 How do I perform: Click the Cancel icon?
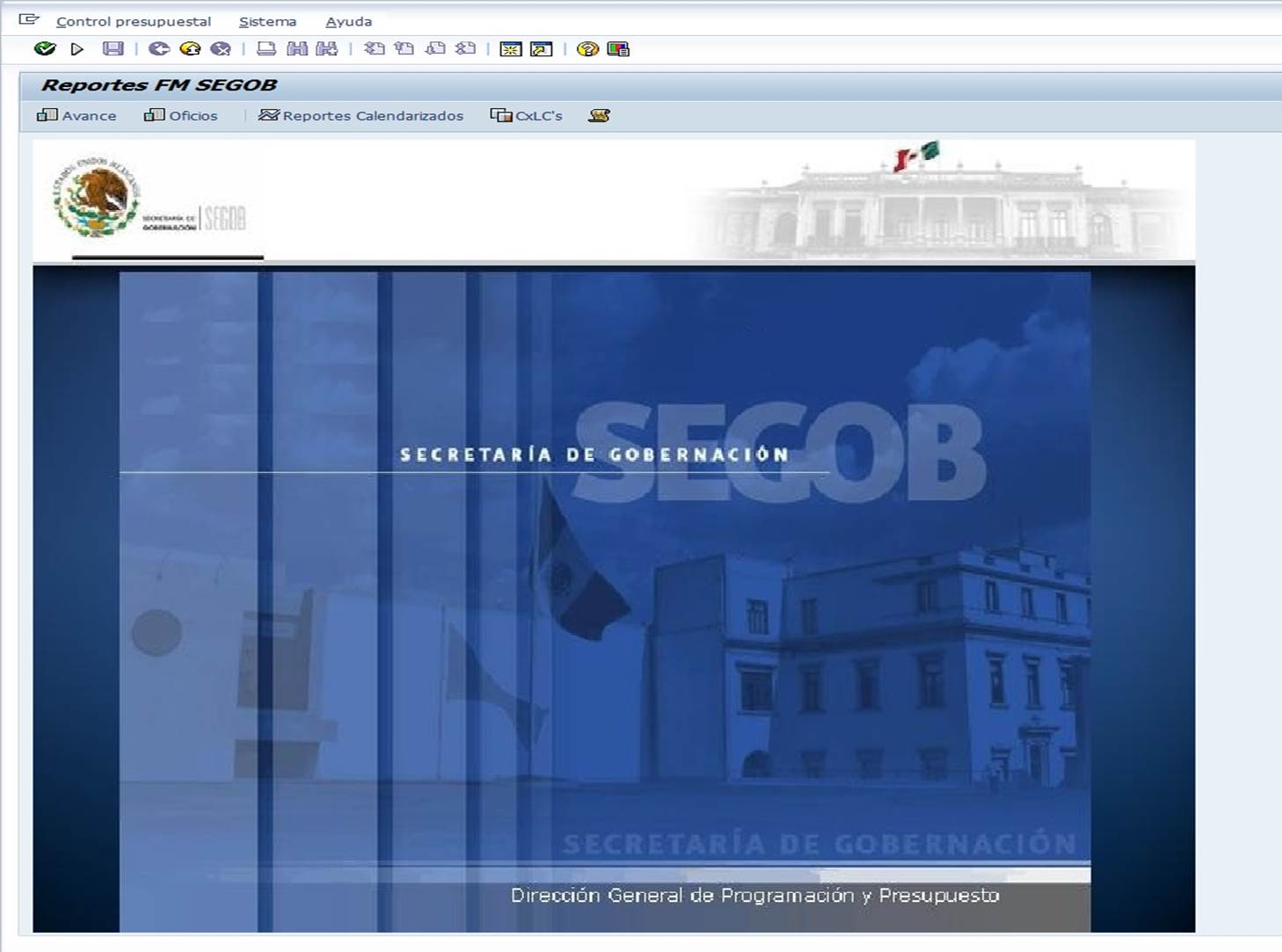pos(221,49)
